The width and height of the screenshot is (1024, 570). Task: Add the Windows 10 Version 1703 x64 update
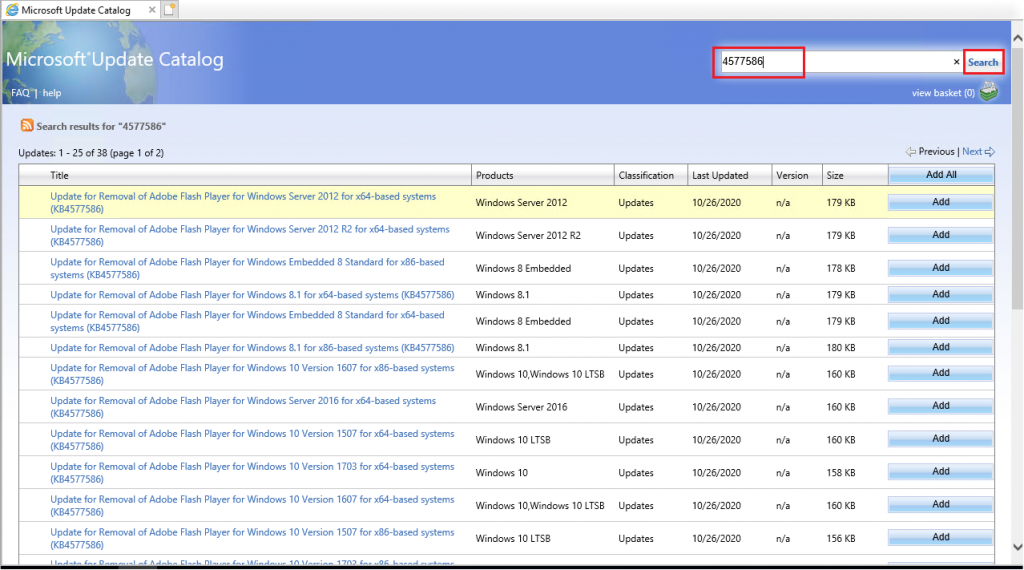click(941, 471)
